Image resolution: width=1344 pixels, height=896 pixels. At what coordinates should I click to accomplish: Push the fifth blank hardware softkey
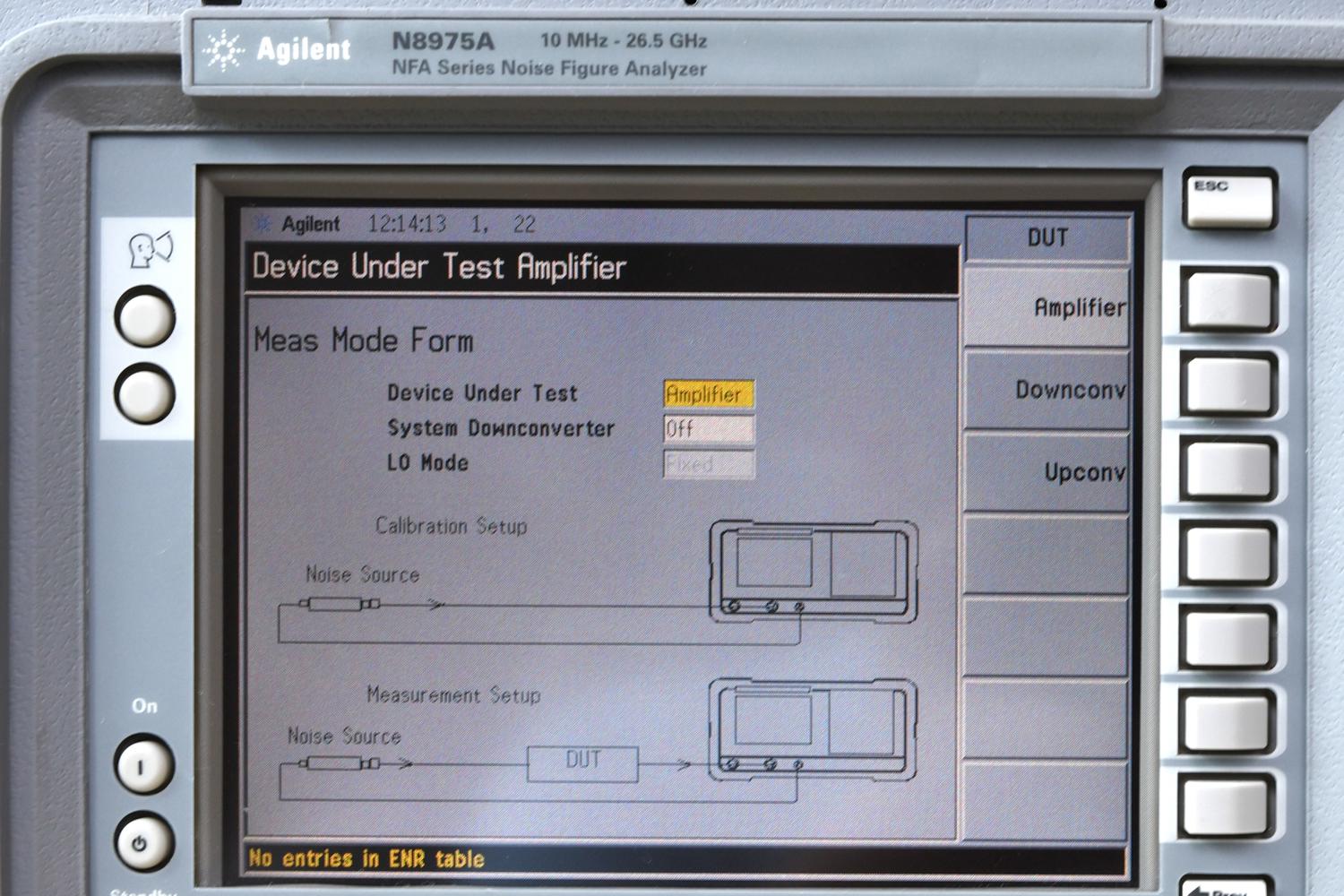[1228, 636]
